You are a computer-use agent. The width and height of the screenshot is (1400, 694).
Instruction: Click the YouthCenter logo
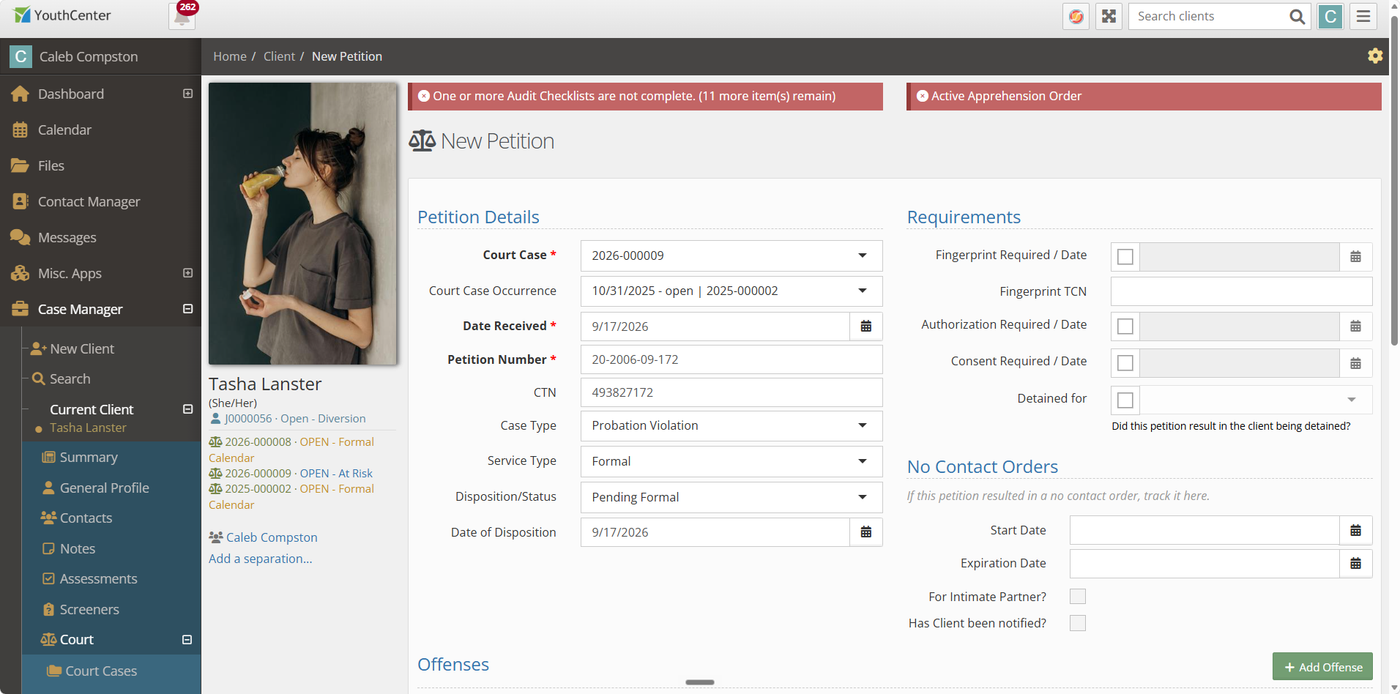[x=62, y=15]
